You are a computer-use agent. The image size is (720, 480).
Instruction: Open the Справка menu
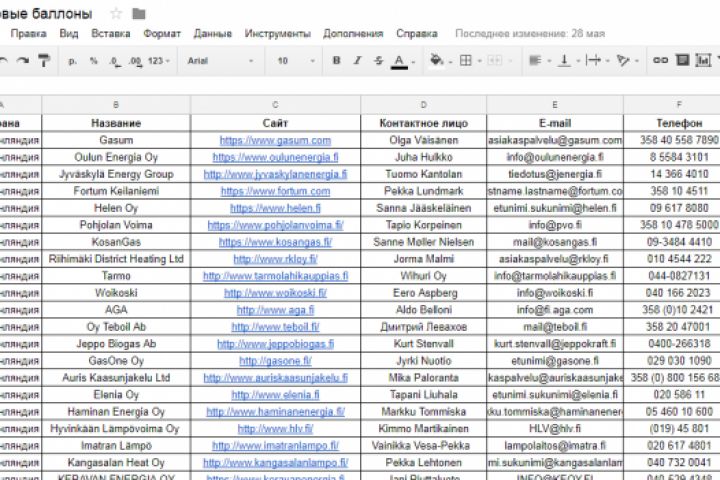click(417, 34)
